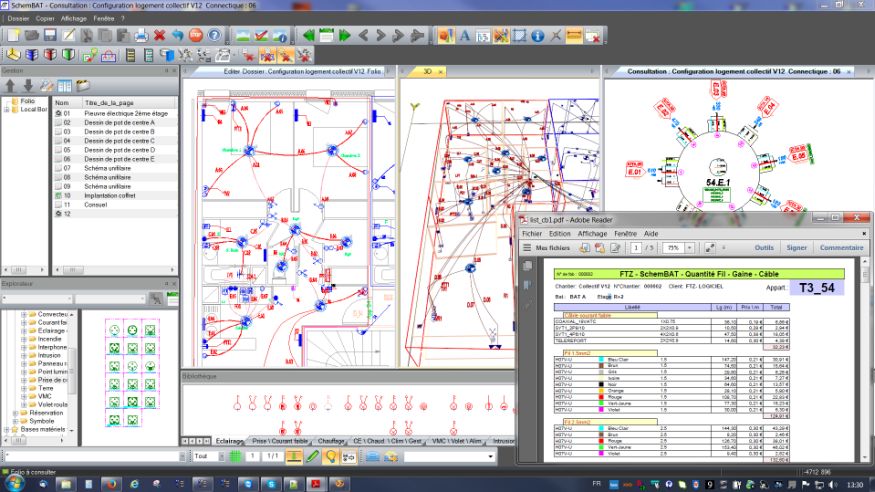Click the Windows Start orb
Viewport: 875px width, 492px height.
(13, 483)
